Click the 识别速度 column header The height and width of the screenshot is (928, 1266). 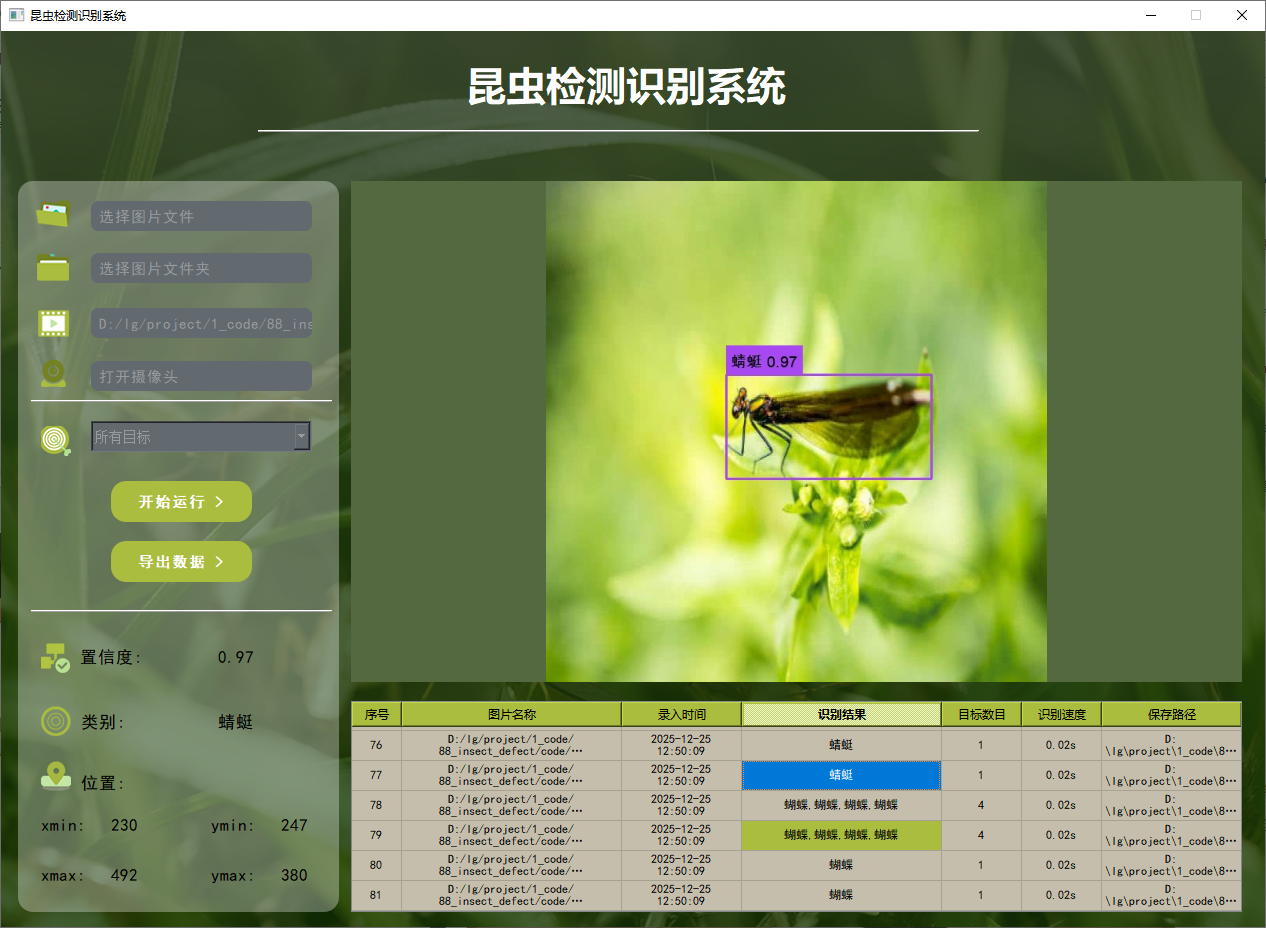coord(1061,714)
